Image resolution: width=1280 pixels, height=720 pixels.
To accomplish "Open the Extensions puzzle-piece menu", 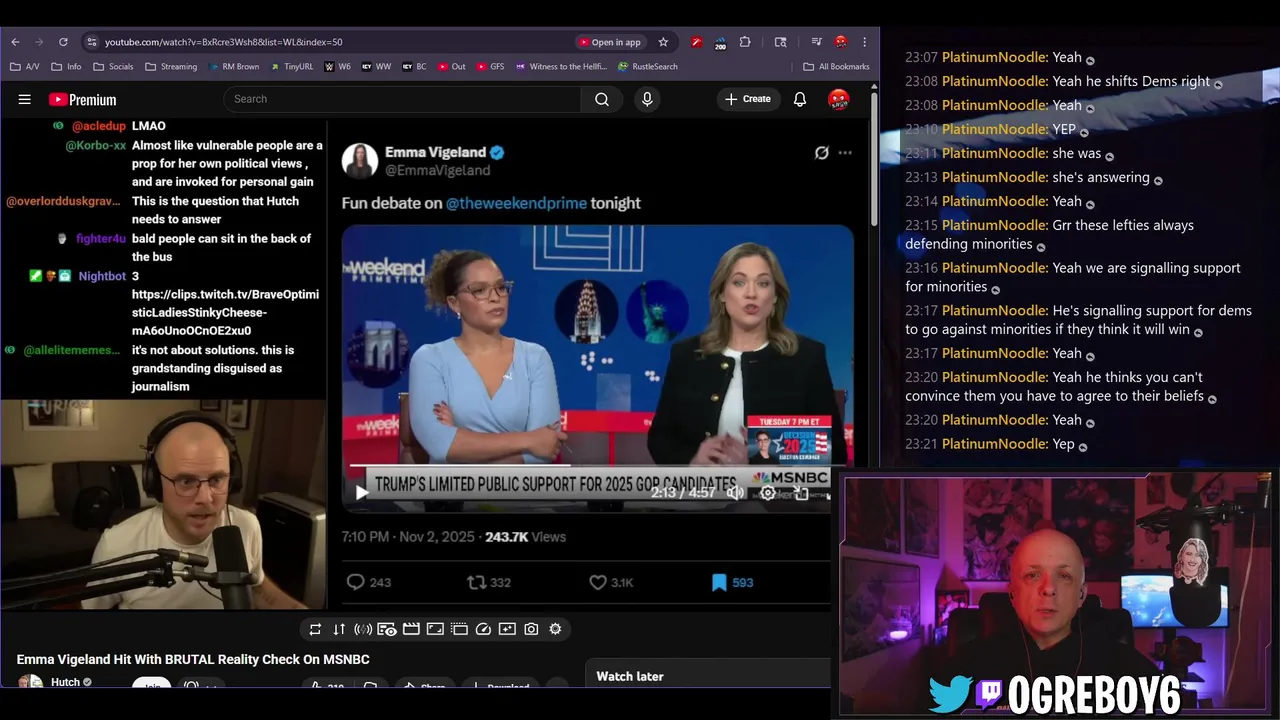I will click(745, 42).
